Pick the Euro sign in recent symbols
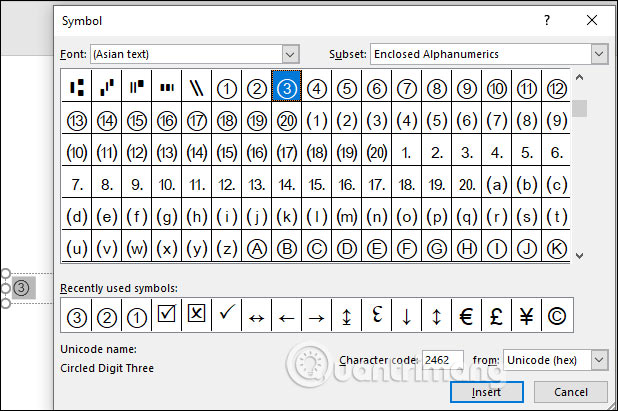 click(465, 316)
